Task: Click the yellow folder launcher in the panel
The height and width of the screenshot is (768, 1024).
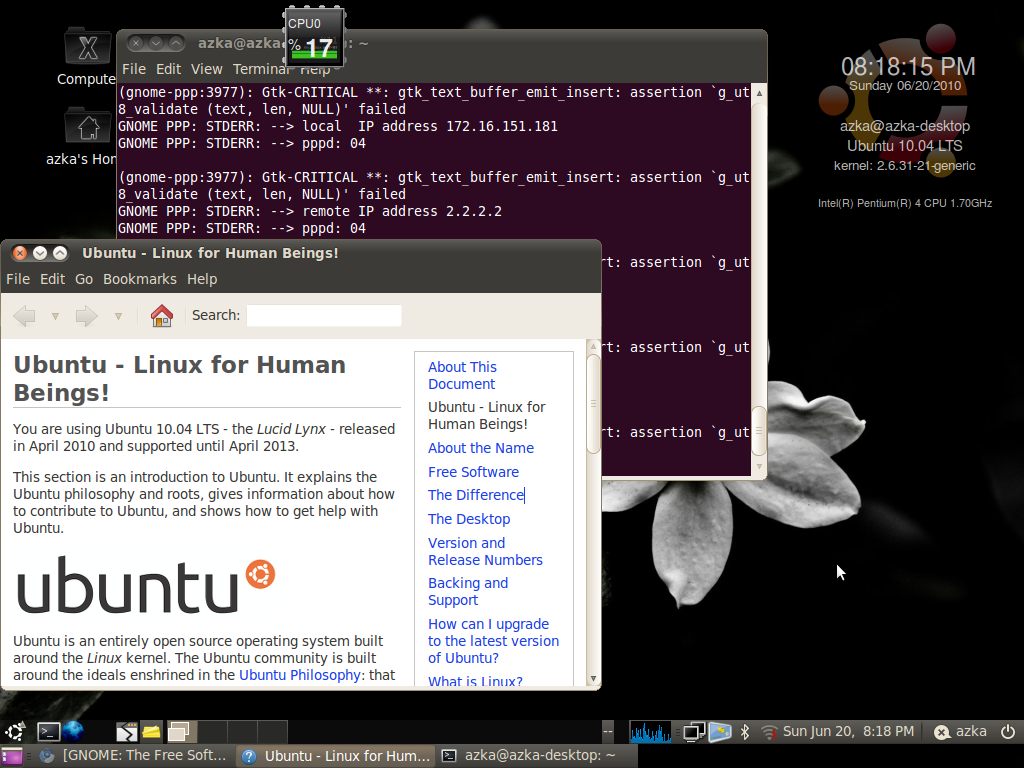Action: pyautogui.click(x=152, y=731)
